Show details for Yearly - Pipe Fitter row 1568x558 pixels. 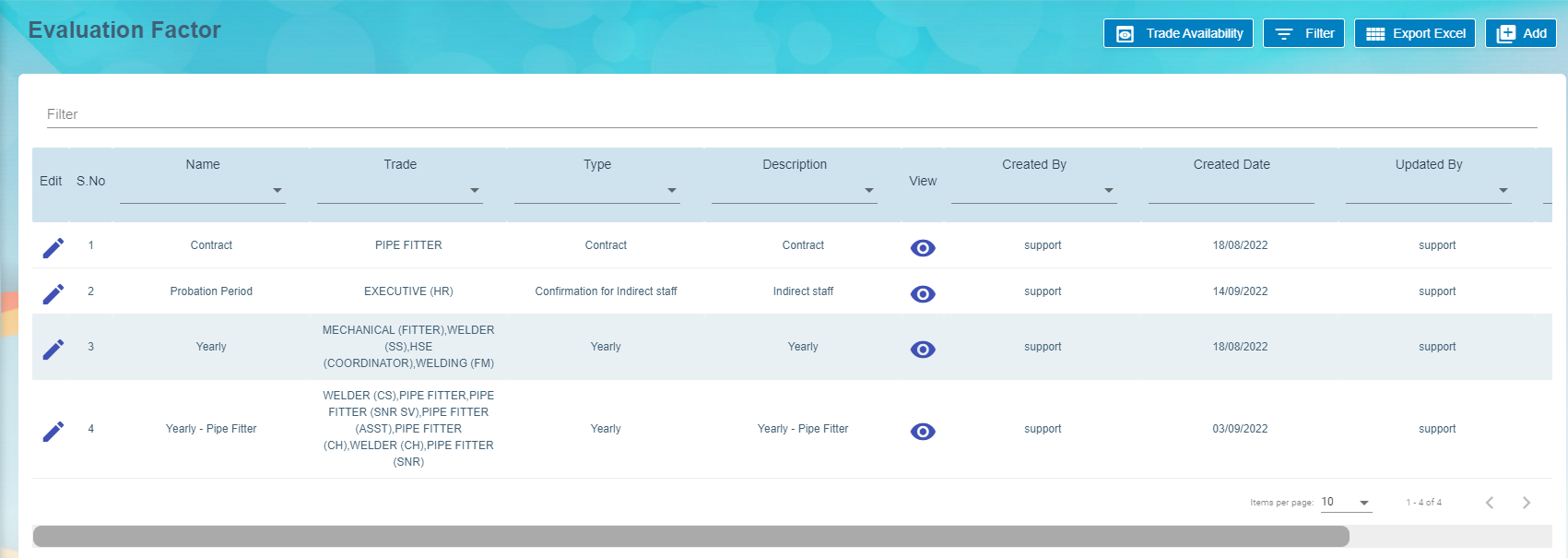[923, 432]
